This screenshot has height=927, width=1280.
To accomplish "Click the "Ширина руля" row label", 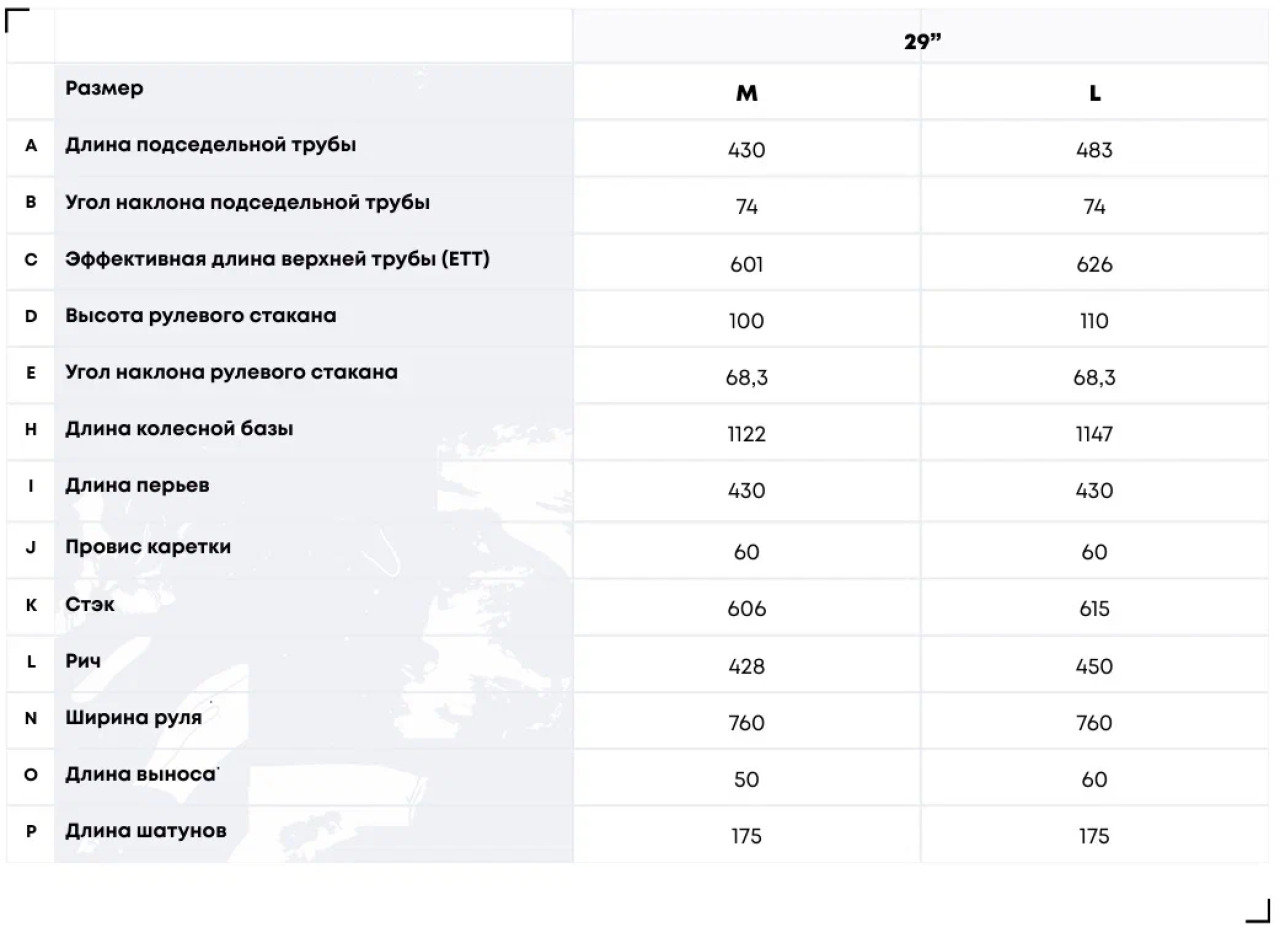I will (x=134, y=717).
